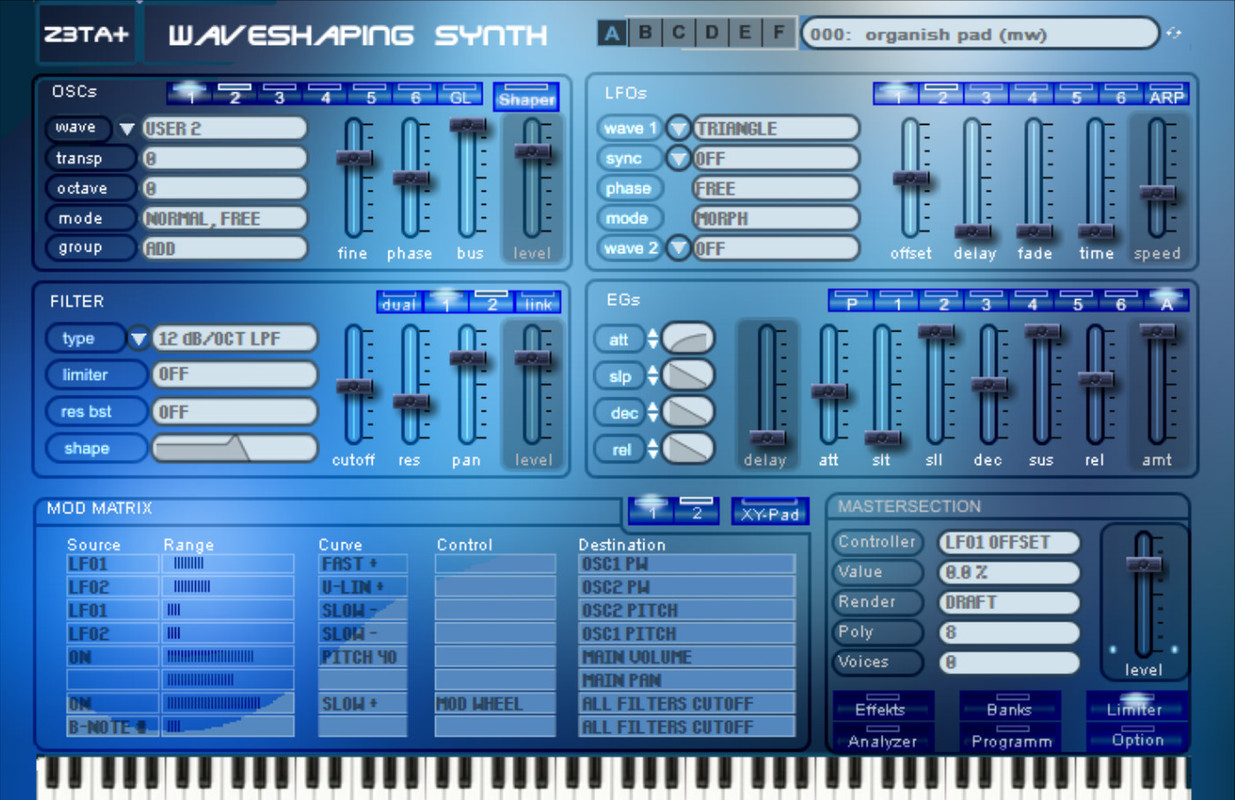
Task: Step the att curve selector arrows
Action: (653, 339)
